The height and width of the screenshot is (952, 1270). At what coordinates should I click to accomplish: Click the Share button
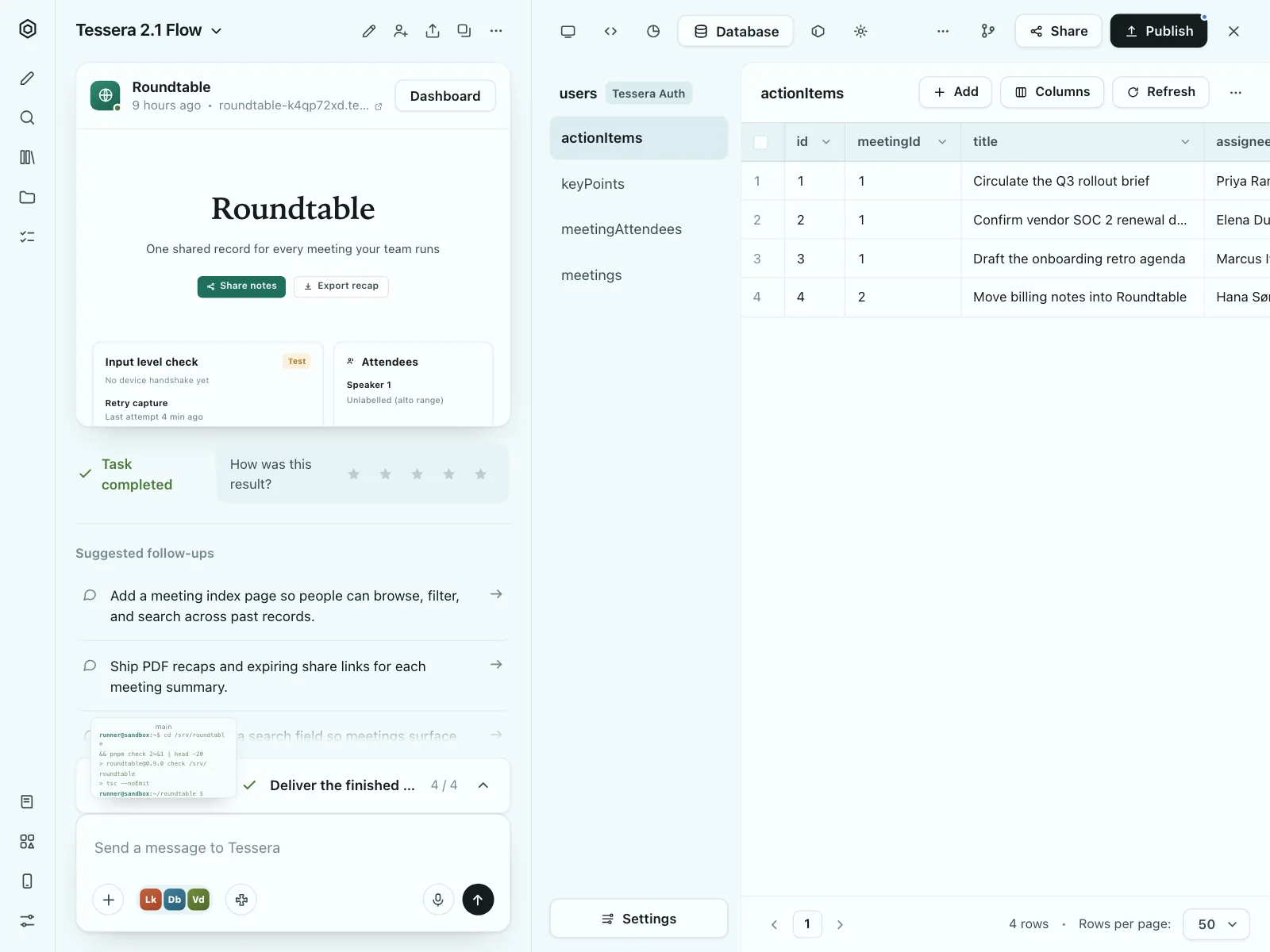click(1059, 32)
